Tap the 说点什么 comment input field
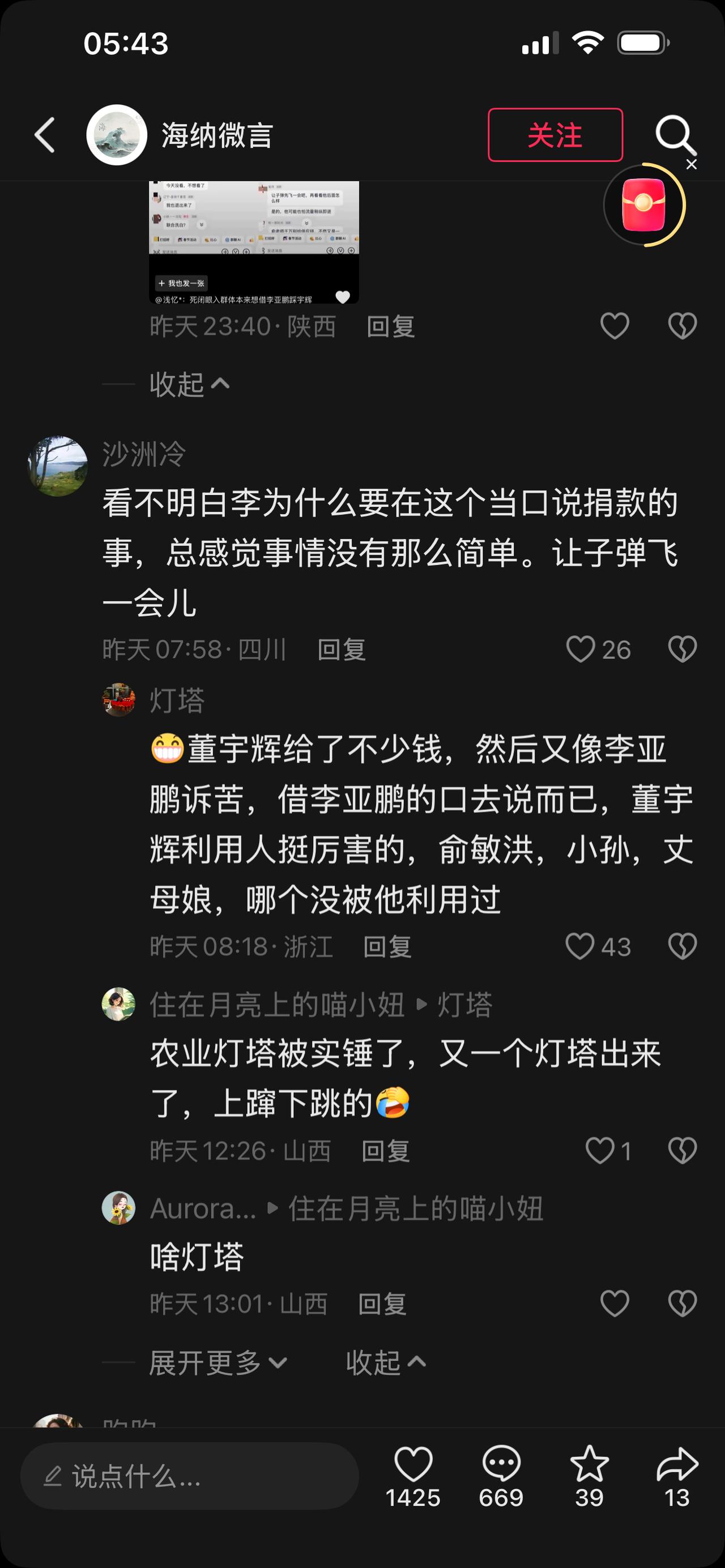Image resolution: width=725 pixels, height=1568 pixels. tap(189, 1476)
